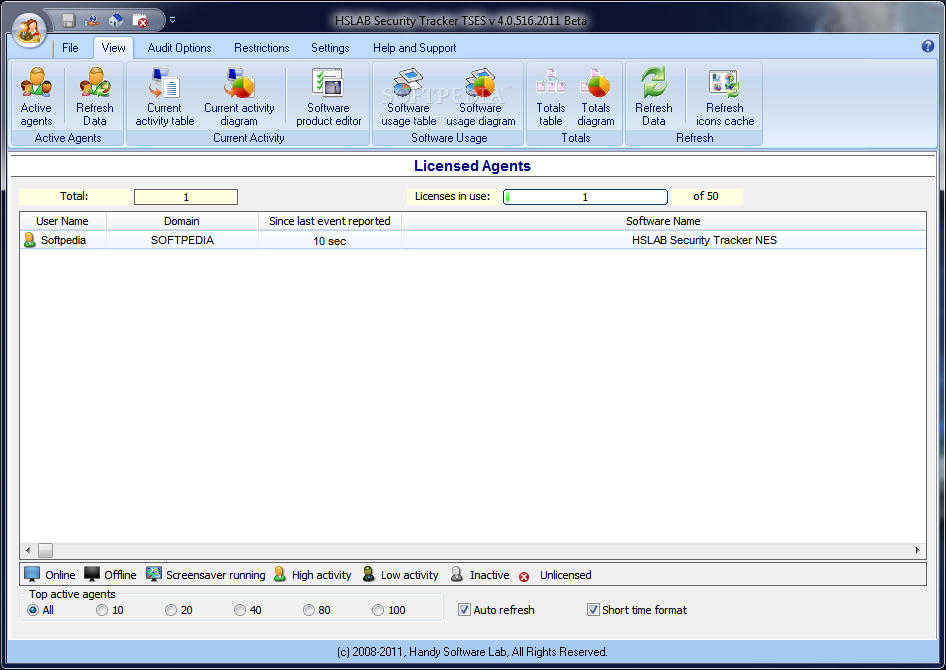Click the copyright Handy Software Lab text
946x670 pixels.
point(472,652)
